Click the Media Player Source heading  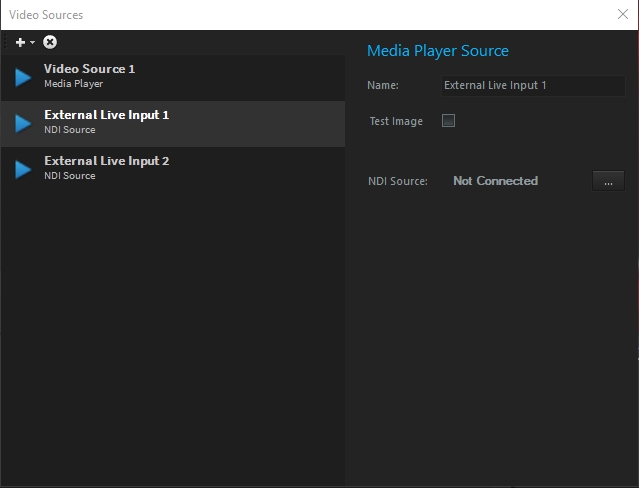pos(437,51)
